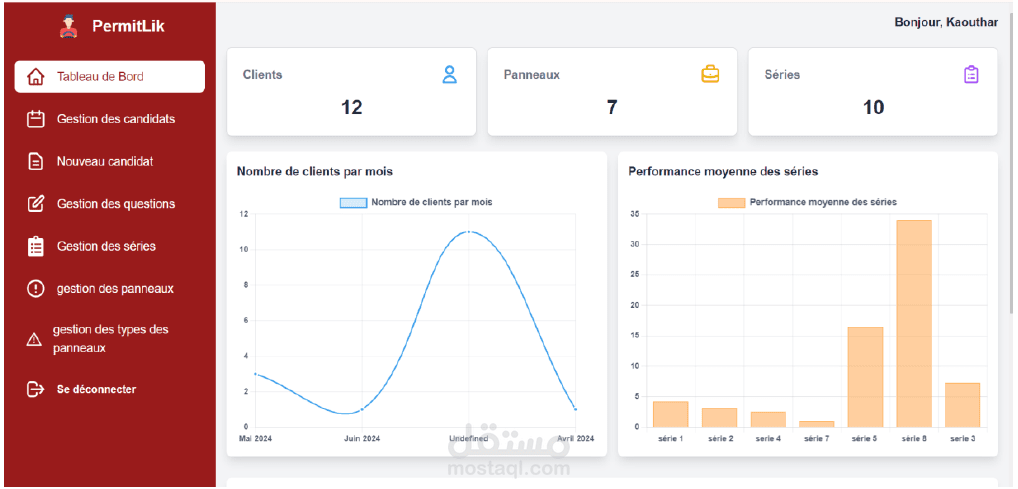
Task: Click the série 4 bar in the chart
Action: (x=768, y=420)
